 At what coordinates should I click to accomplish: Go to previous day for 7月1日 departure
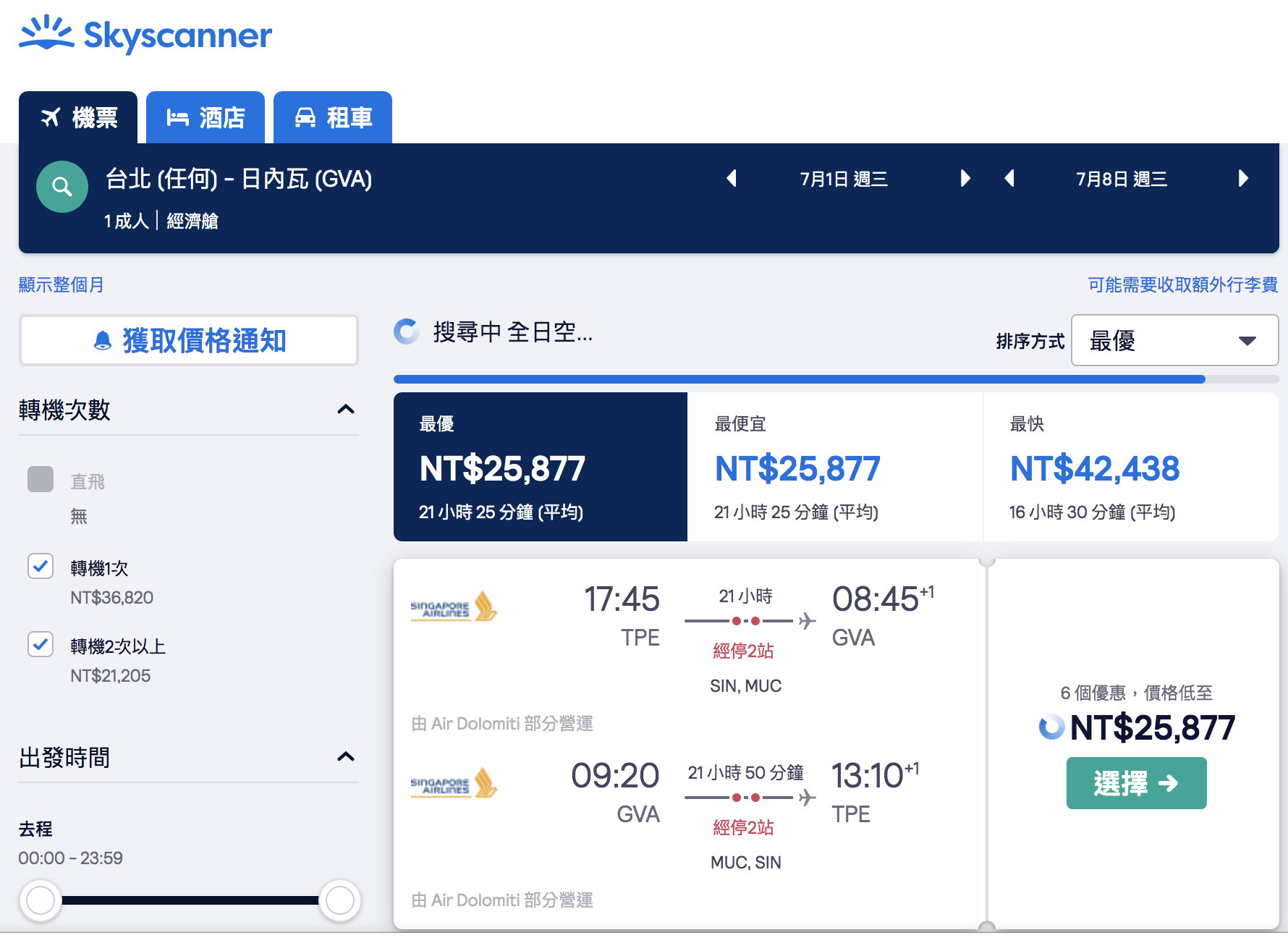[x=732, y=178]
